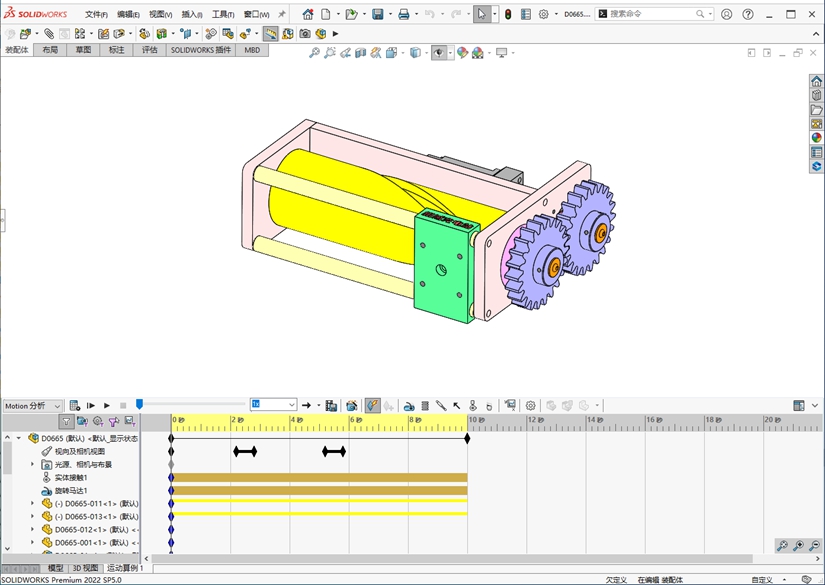Click the timeline zoom-in magnifier

798,546
